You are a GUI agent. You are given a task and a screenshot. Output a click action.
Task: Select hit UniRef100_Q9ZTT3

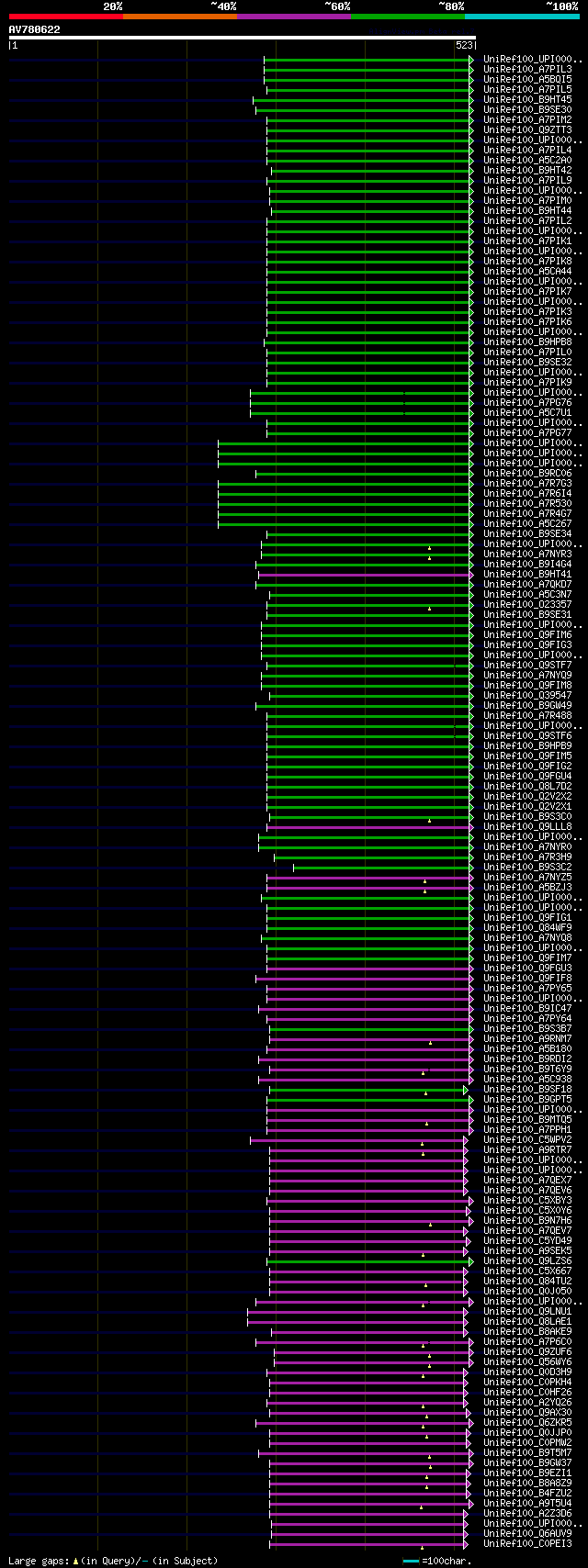coord(527,129)
